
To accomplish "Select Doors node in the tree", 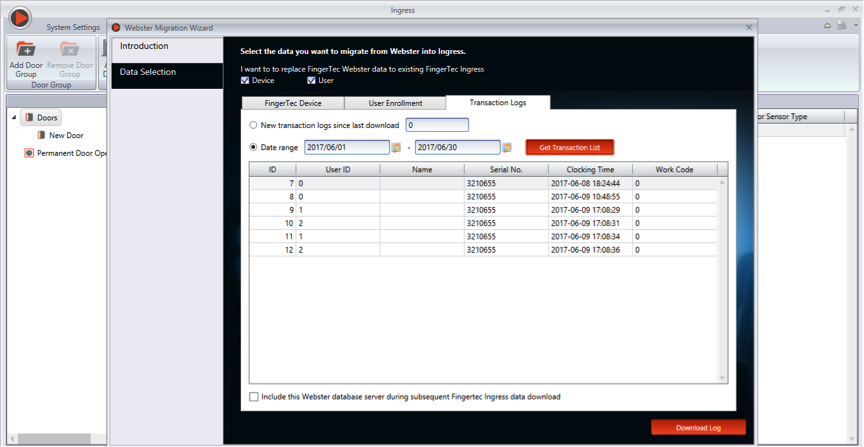I will (x=41, y=117).
